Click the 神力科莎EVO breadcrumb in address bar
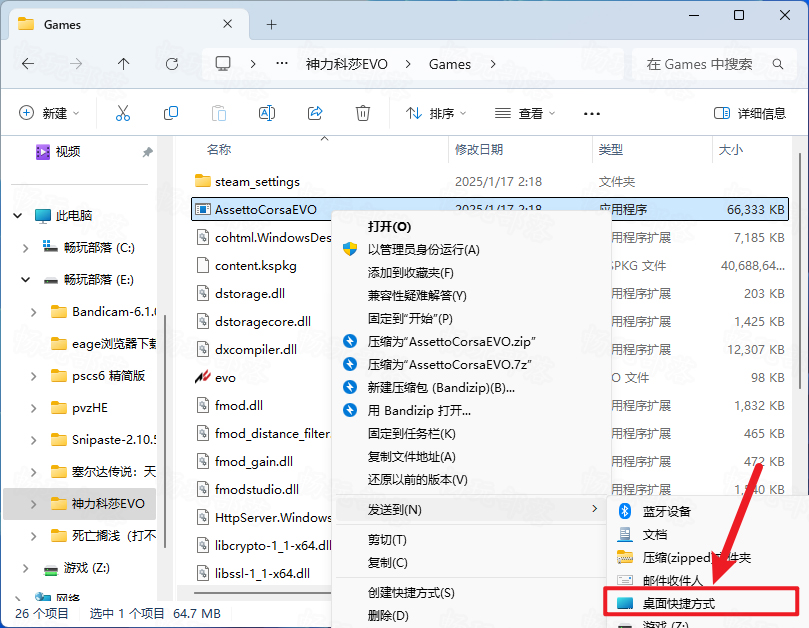The height and width of the screenshot is (628, 809). coord(346,64)
